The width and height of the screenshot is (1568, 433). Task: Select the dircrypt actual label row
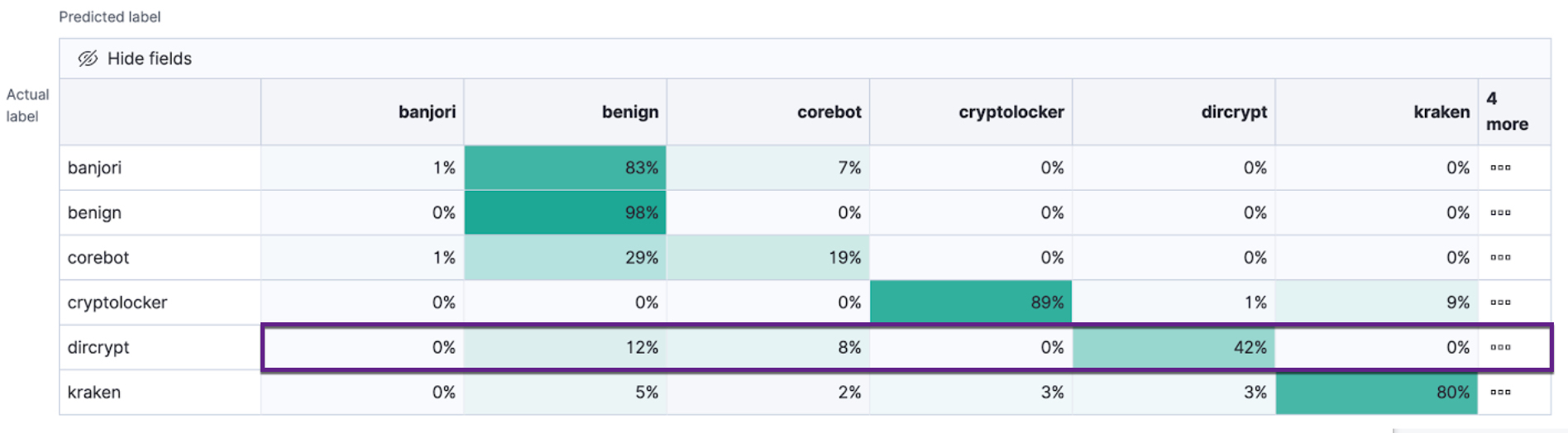pyautogui.click(x=98, y=348)
